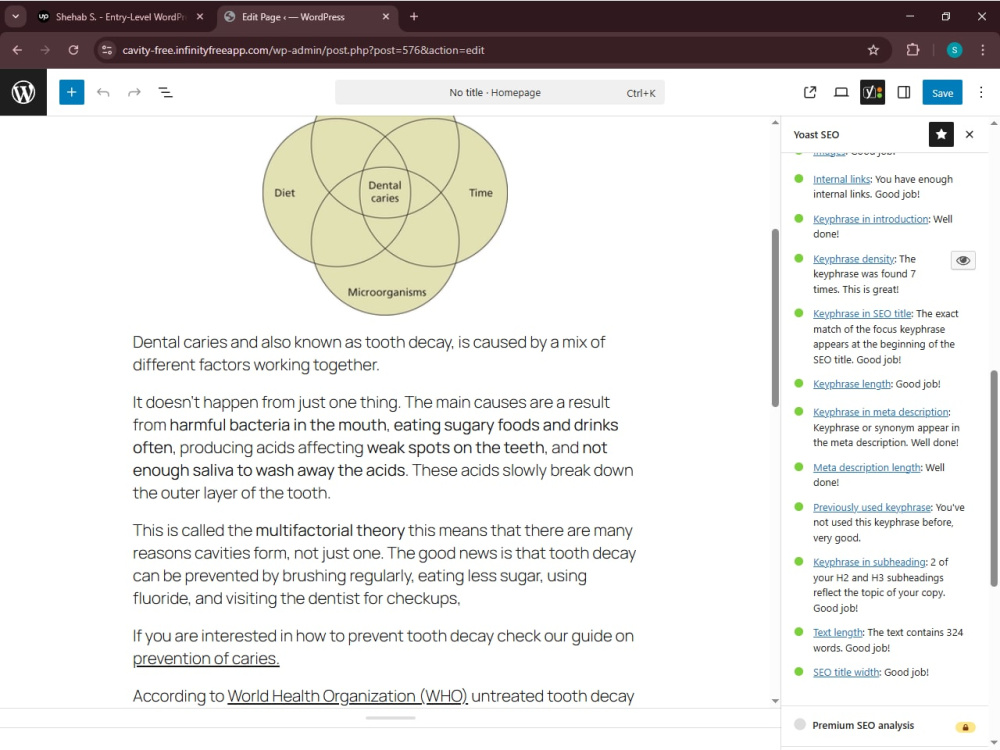Go back in browser history

pos(17,50)
